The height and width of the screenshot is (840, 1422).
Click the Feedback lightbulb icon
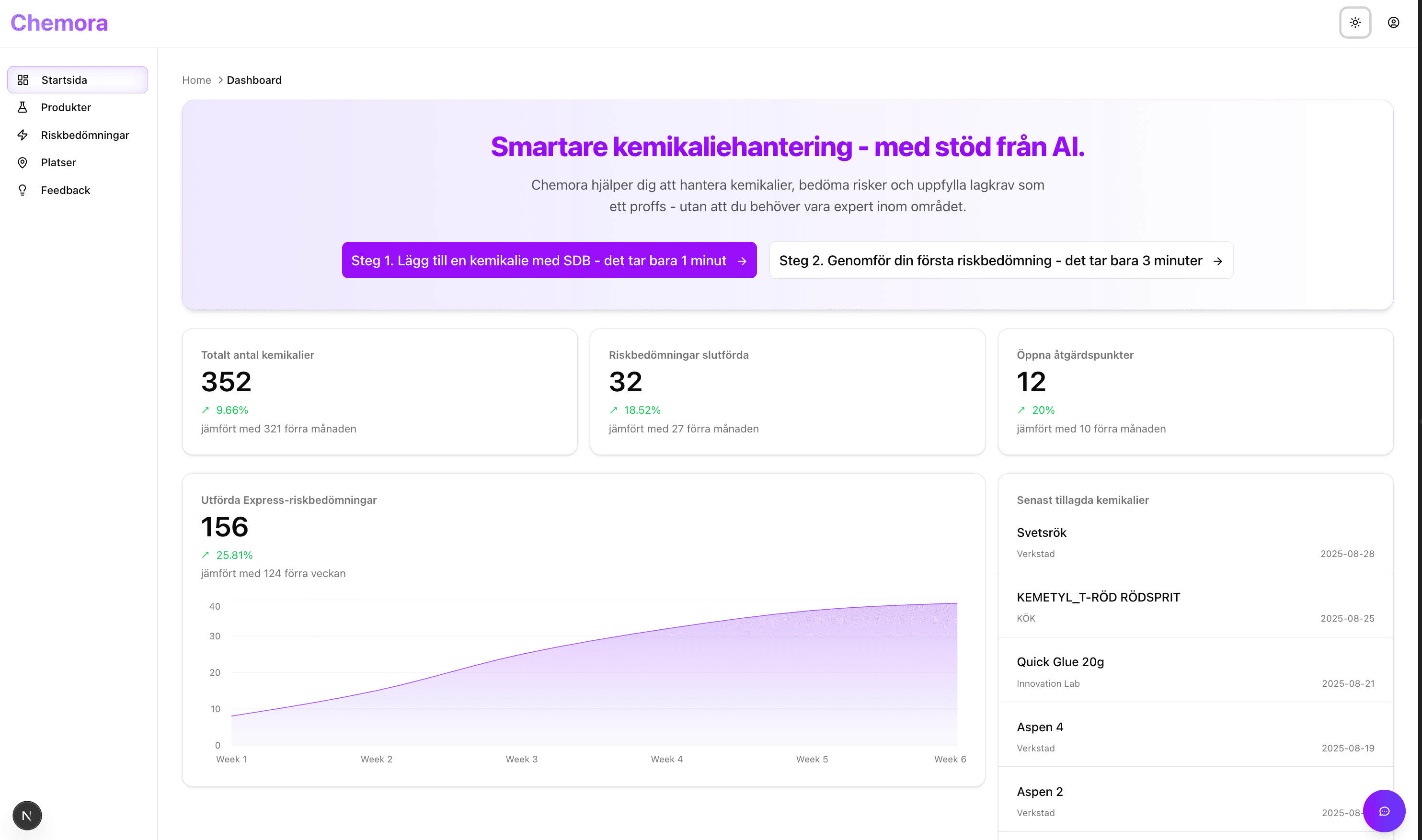tap(23, 190)
